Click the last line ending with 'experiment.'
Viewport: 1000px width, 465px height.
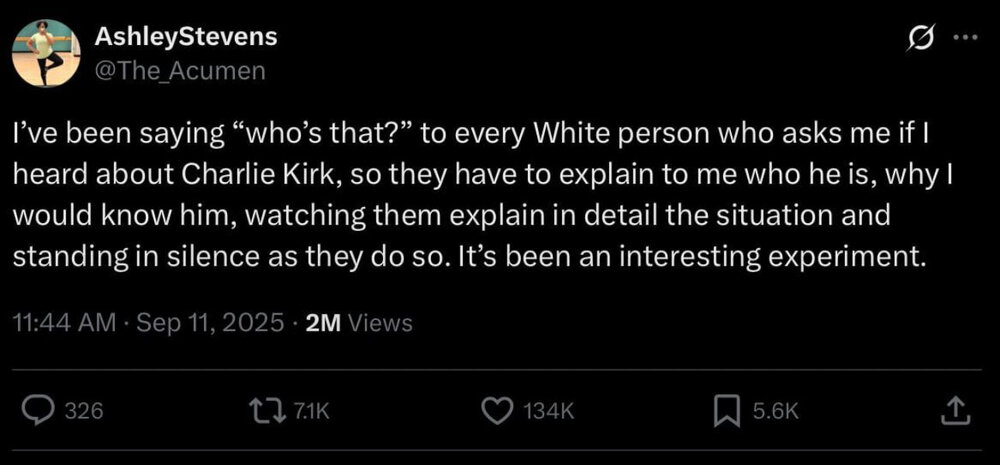[x=471, y=254]
